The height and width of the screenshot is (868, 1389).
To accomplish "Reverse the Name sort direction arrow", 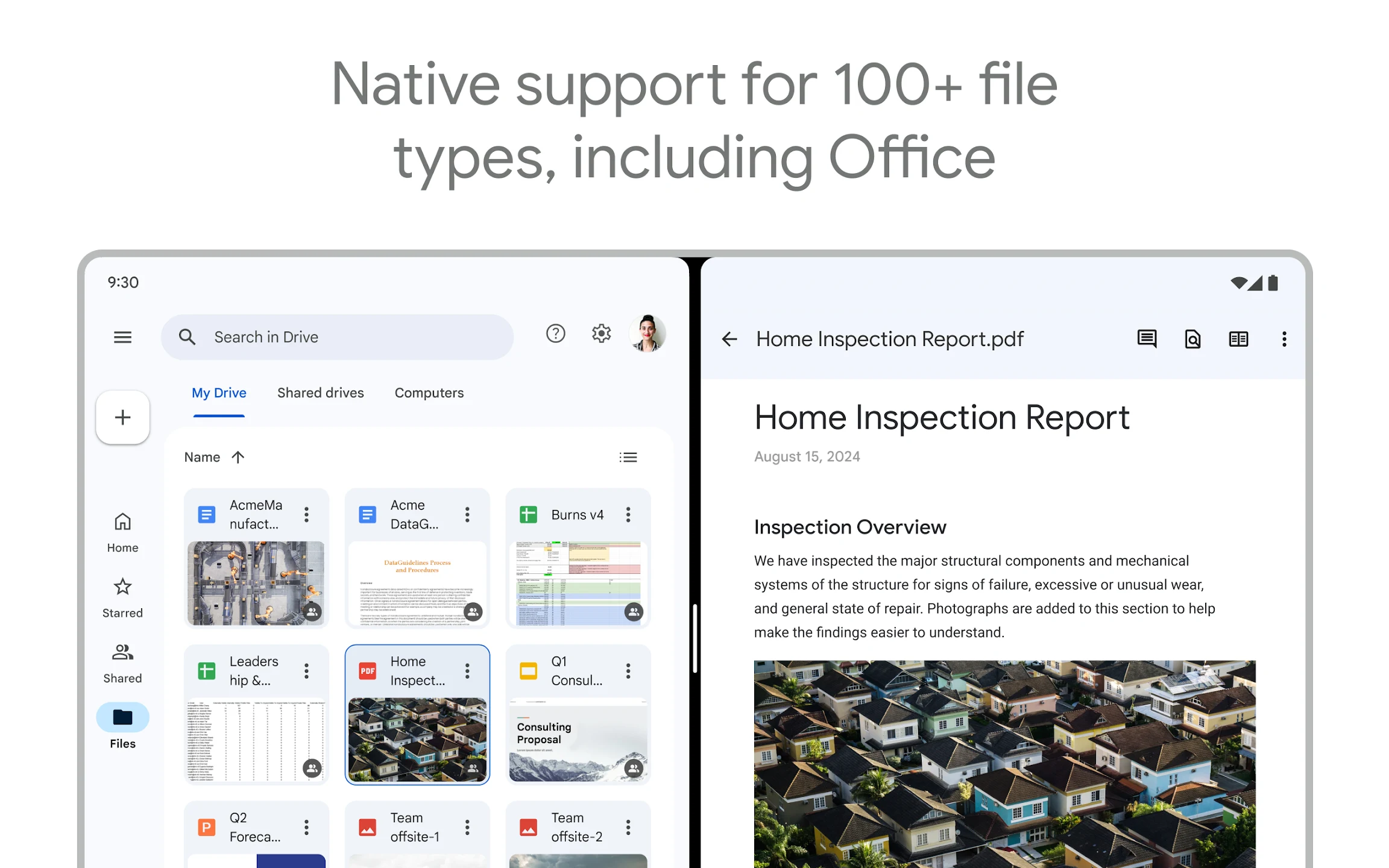I will tap(238, 457).
